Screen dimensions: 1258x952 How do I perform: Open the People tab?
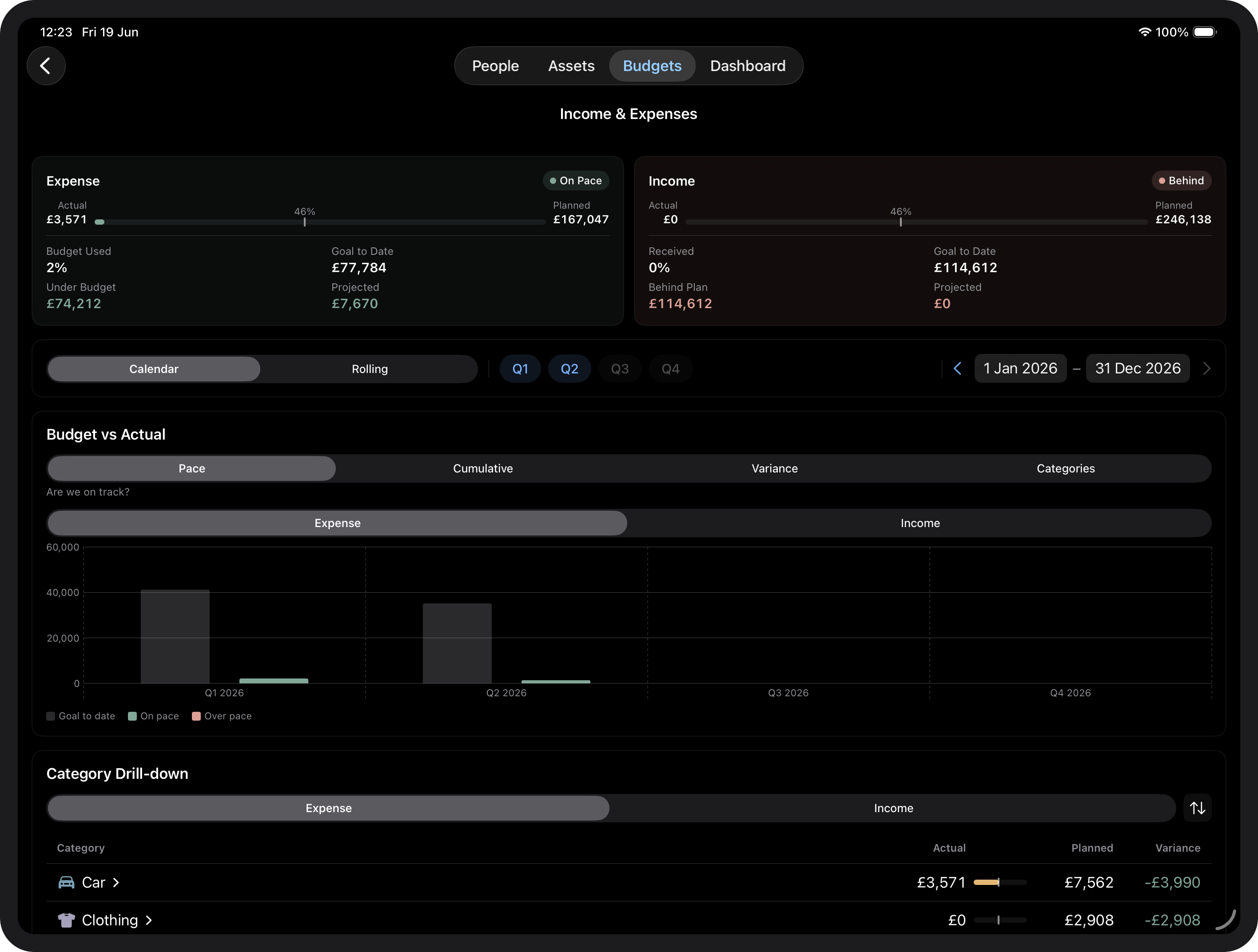click(495, 66)
